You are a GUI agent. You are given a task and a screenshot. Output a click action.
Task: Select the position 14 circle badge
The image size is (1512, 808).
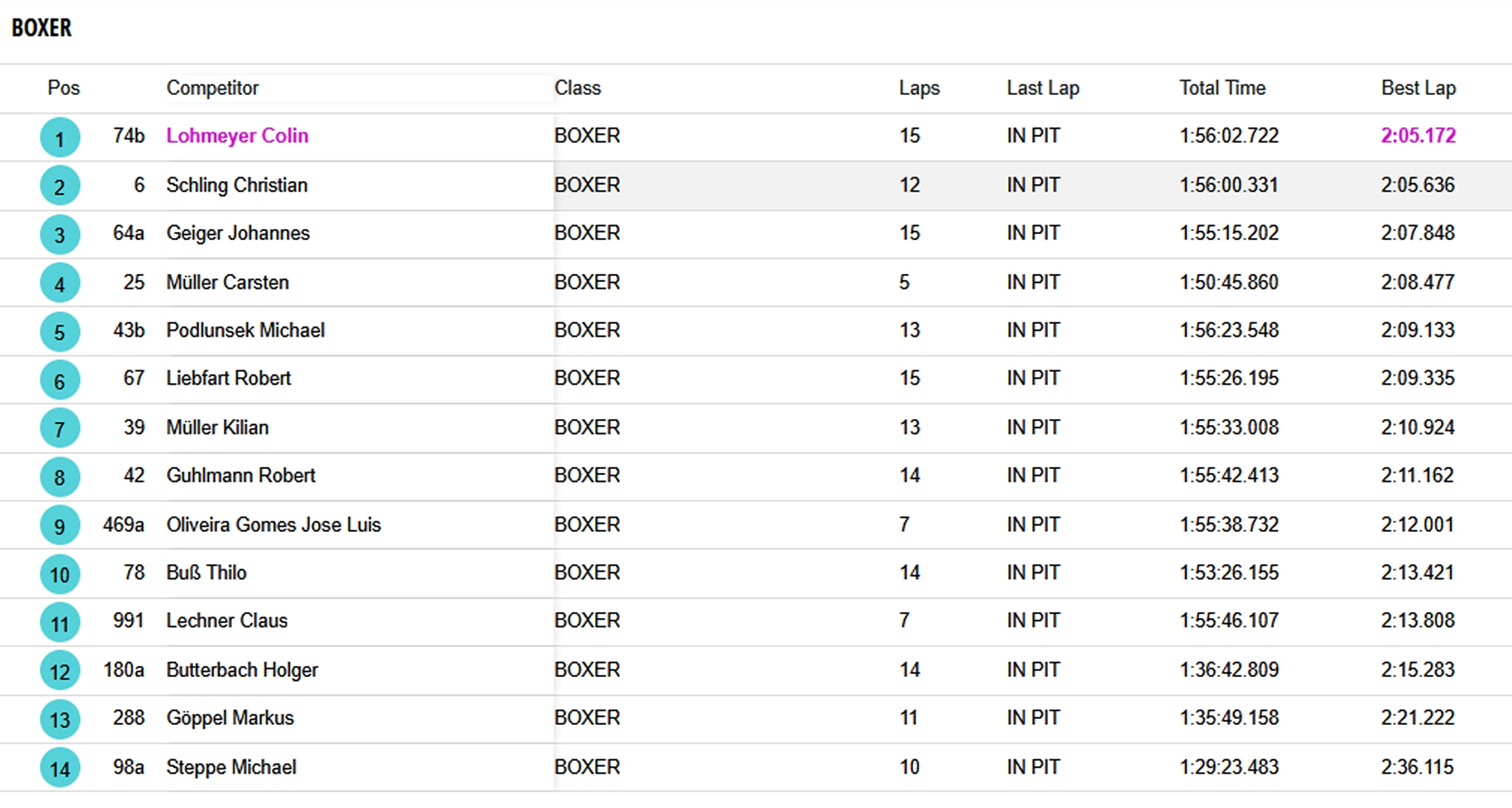pyautogui.click(x=60, y=768)
